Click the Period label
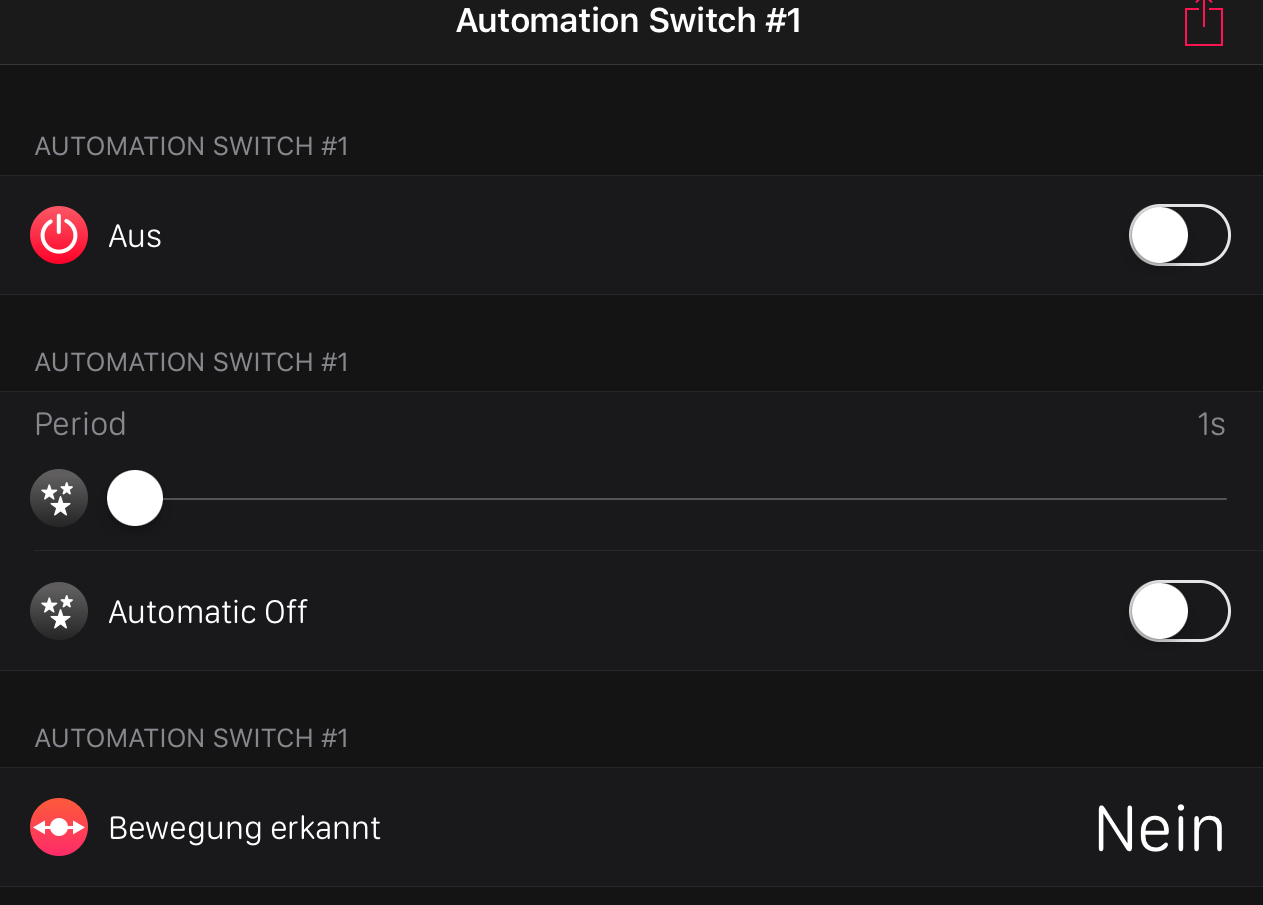Screen dimensions: 1263x905 (x=80, y=424)
